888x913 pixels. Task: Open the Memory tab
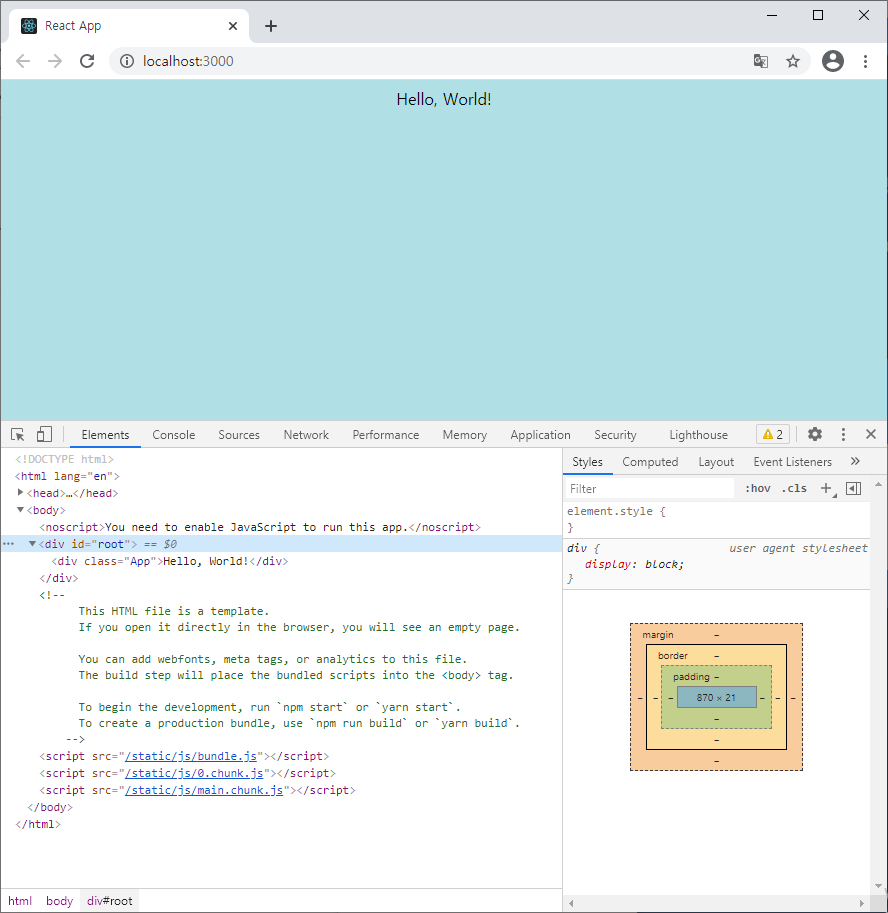pos(465,435)
